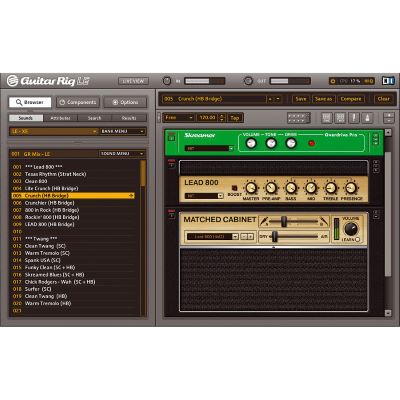Image resolution: width=400 pixels, height=400 pixels.
Task: Open the Lead 800 preset dropdown
Action: (204, 196)
